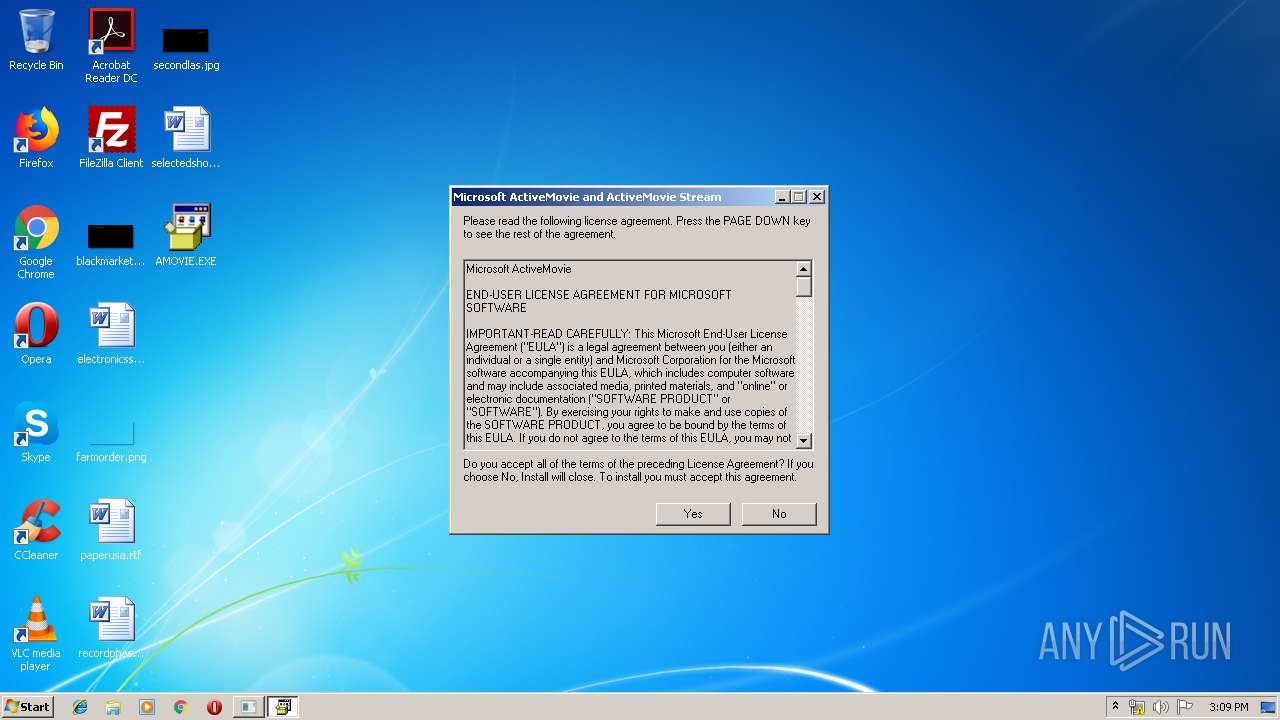Launch Chrome from the taskbar
The width and height of the screenshot is (1280, 720).
click(x=181, y=707)
